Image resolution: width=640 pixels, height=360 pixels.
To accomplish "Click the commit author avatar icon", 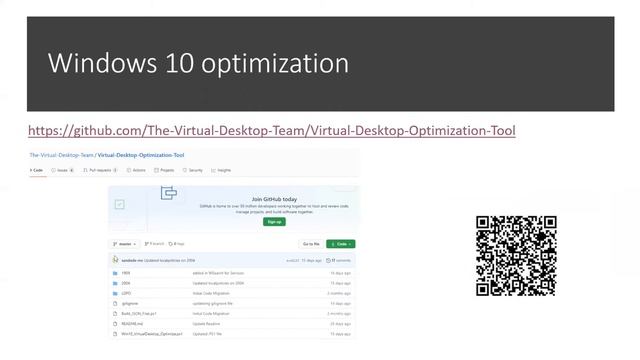I will 116,260.
